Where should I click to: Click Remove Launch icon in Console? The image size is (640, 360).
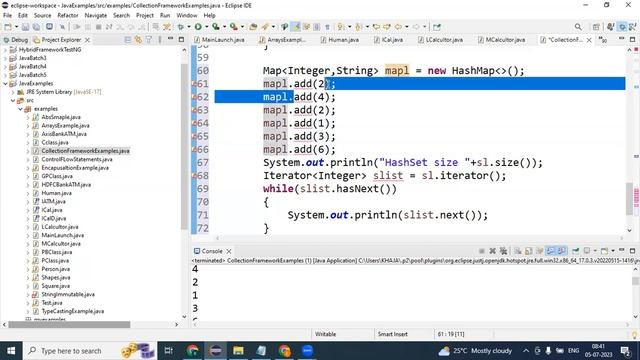click(493, 251)
